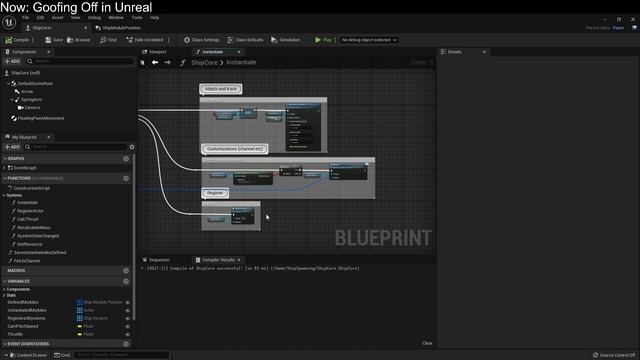
Task: Click the Components search field
Action: [80, 61]
